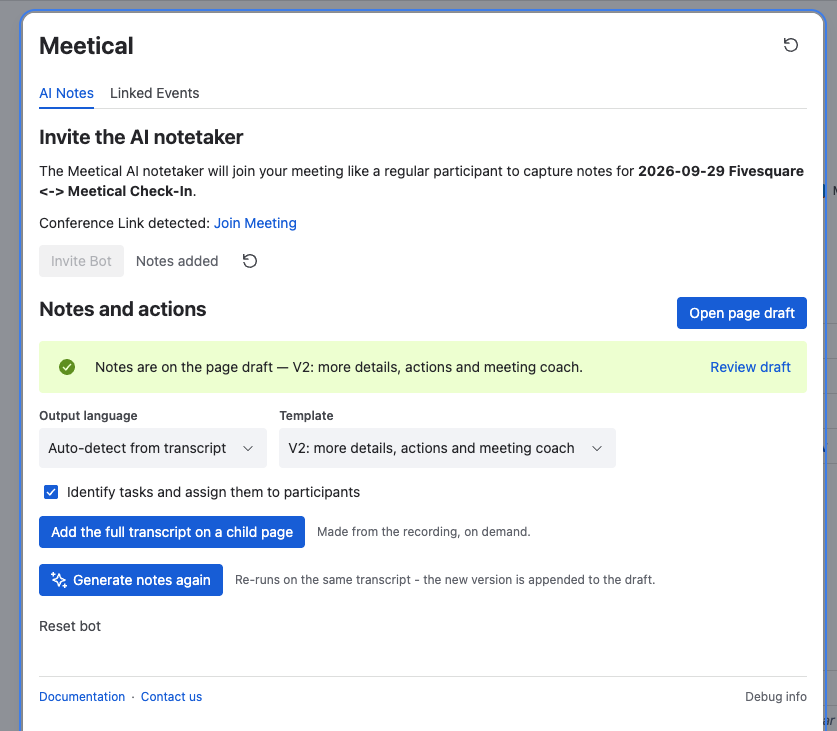Click the Generate notes again button
Image resolution: width=837 pixels, height=731 pixels.
coord(131,580)
